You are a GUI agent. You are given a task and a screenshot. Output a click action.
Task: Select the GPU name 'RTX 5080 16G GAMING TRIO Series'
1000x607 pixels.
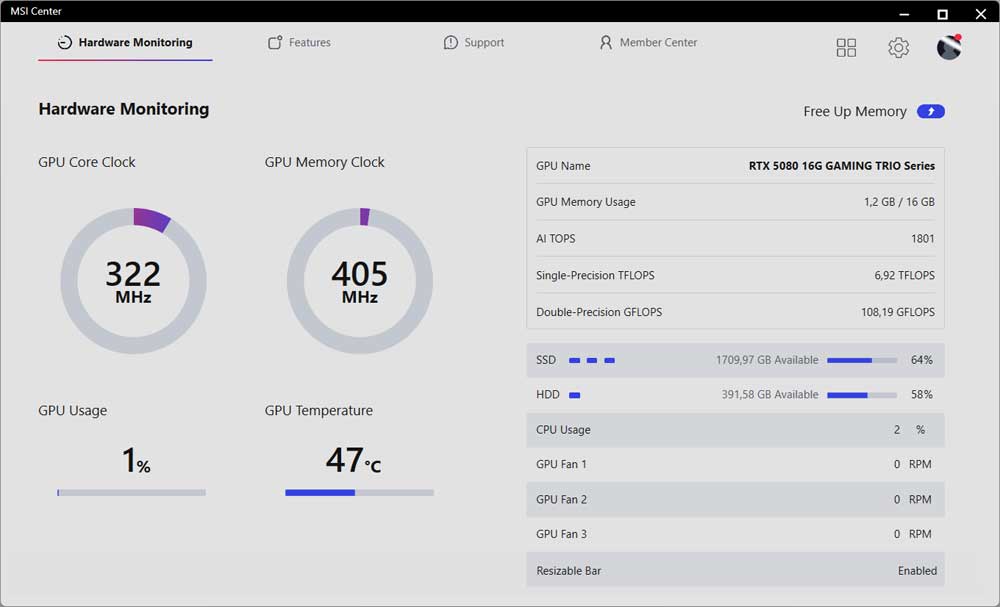point(841,166)
